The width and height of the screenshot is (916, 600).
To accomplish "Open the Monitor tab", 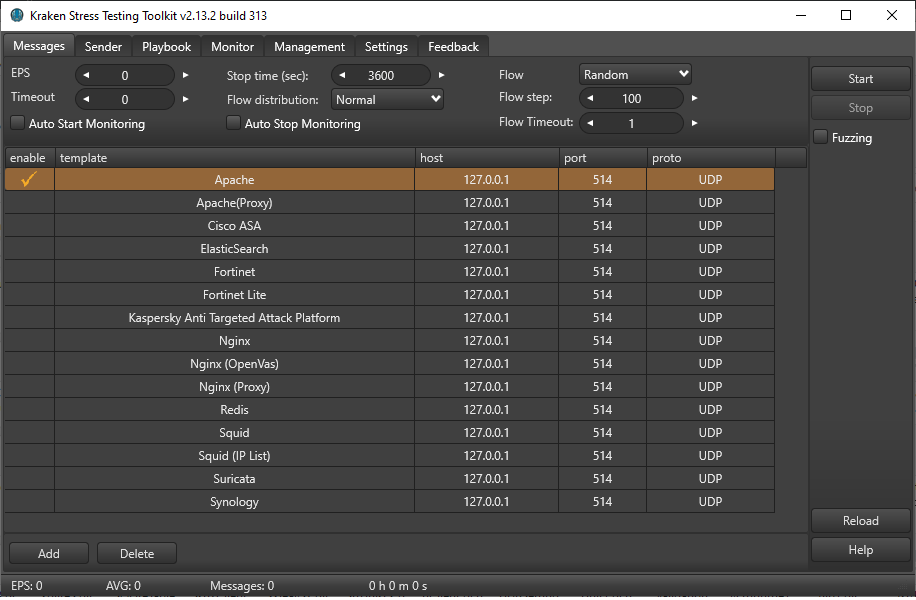I will 232,47.
